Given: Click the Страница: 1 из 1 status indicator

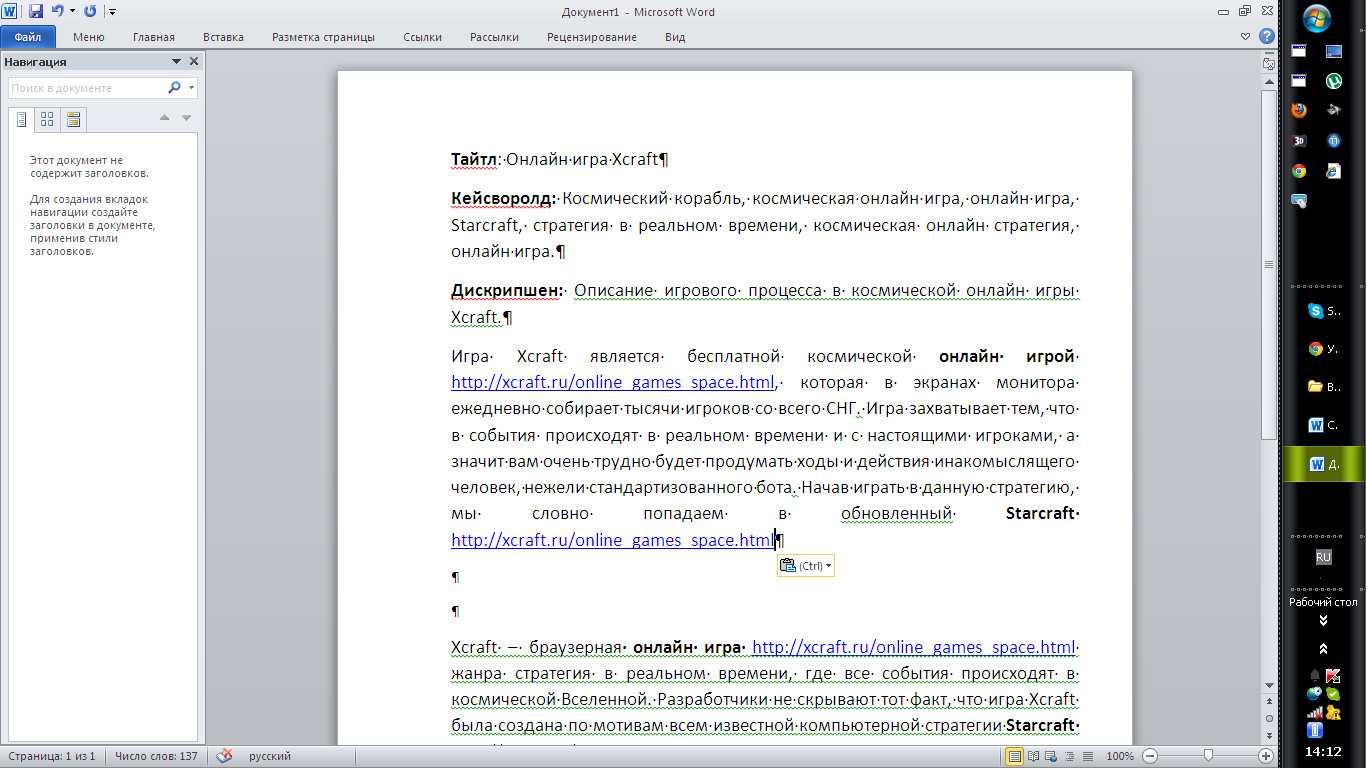Looking at the screenshot, I should (x=50, y=756).
